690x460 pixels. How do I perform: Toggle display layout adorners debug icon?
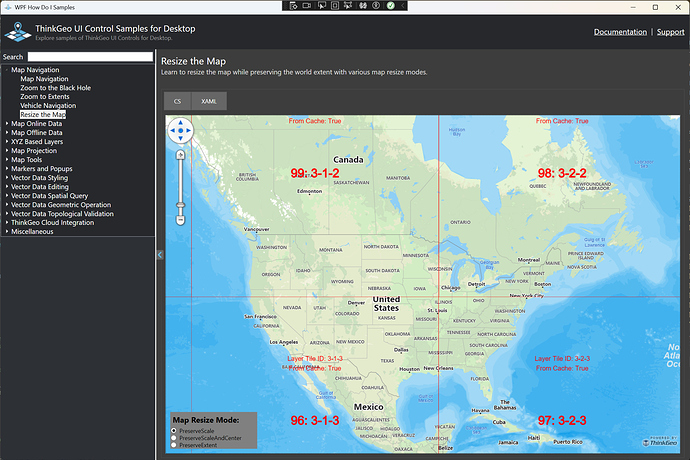[x=335, y=6]
